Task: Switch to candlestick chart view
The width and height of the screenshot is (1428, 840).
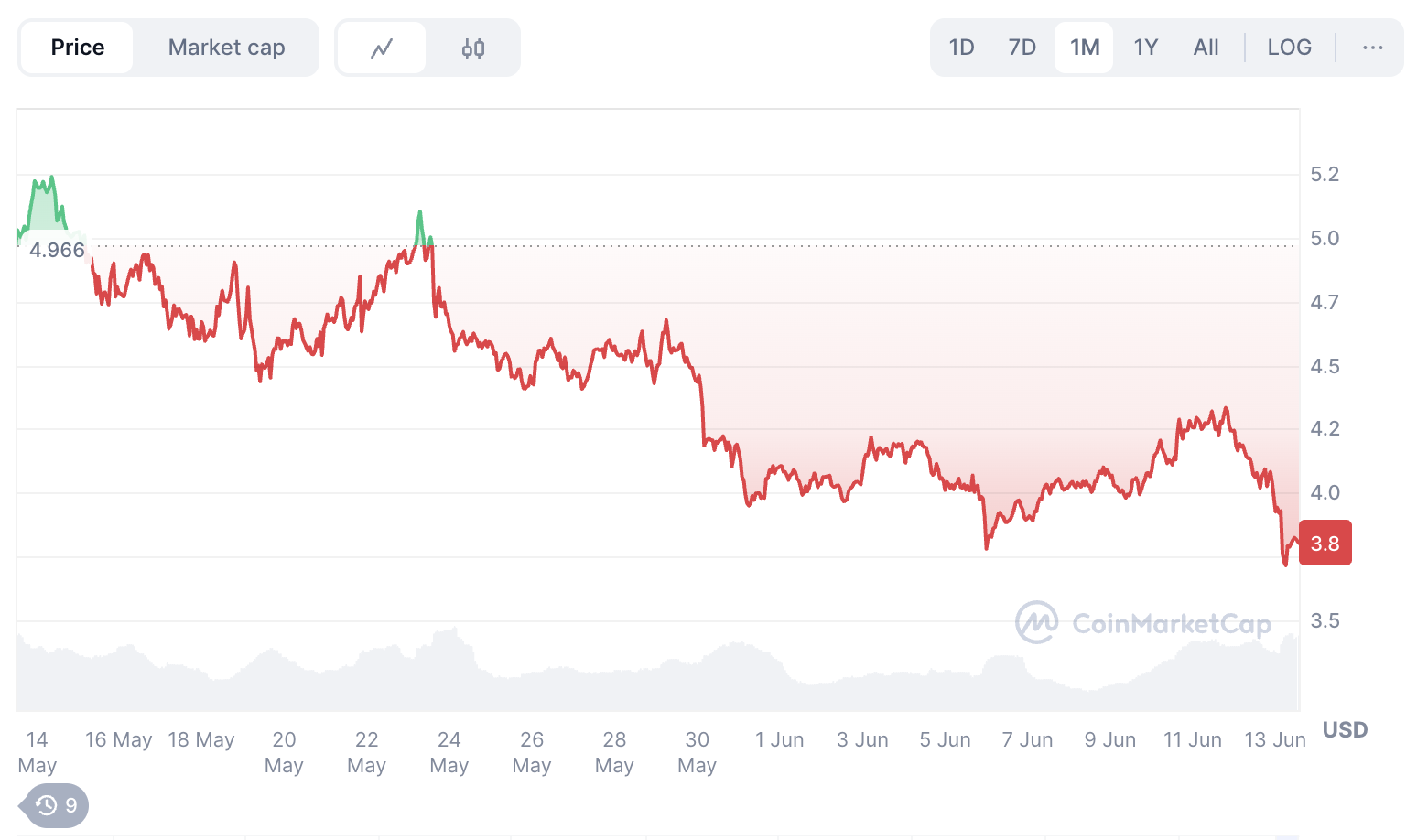Action: (472, 48)
